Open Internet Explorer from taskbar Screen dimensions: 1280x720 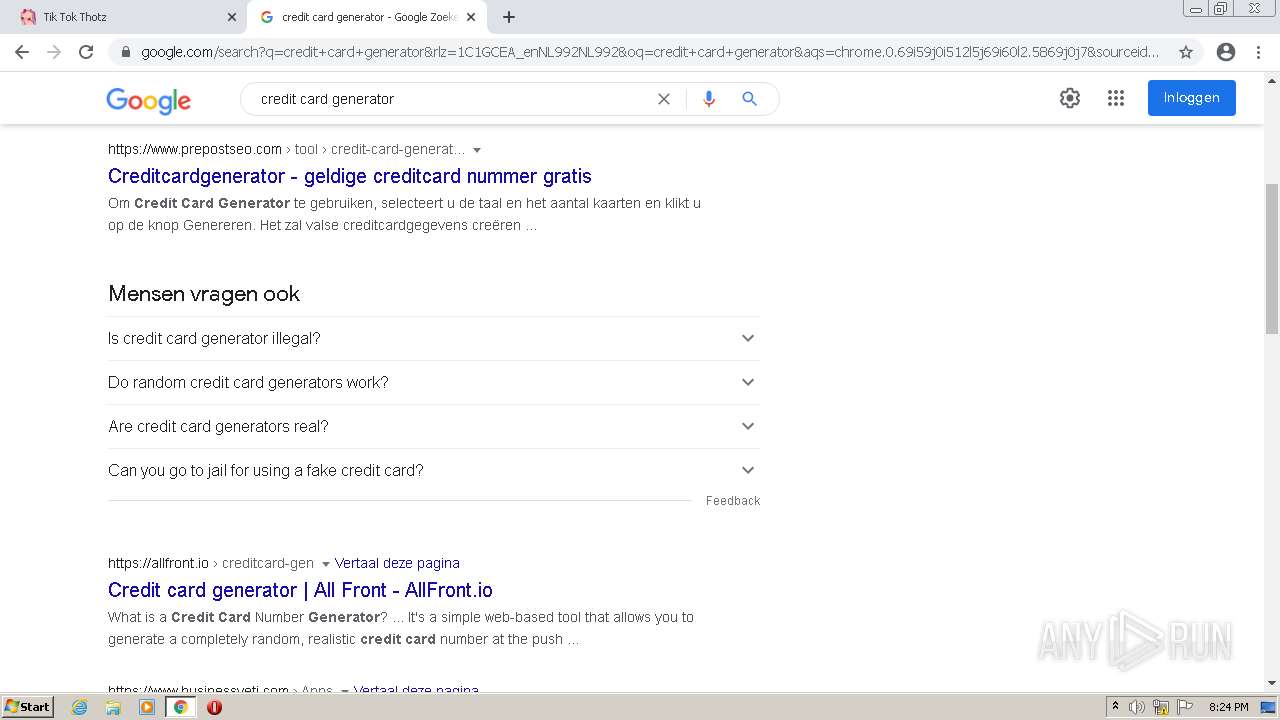tap(80, 707)
